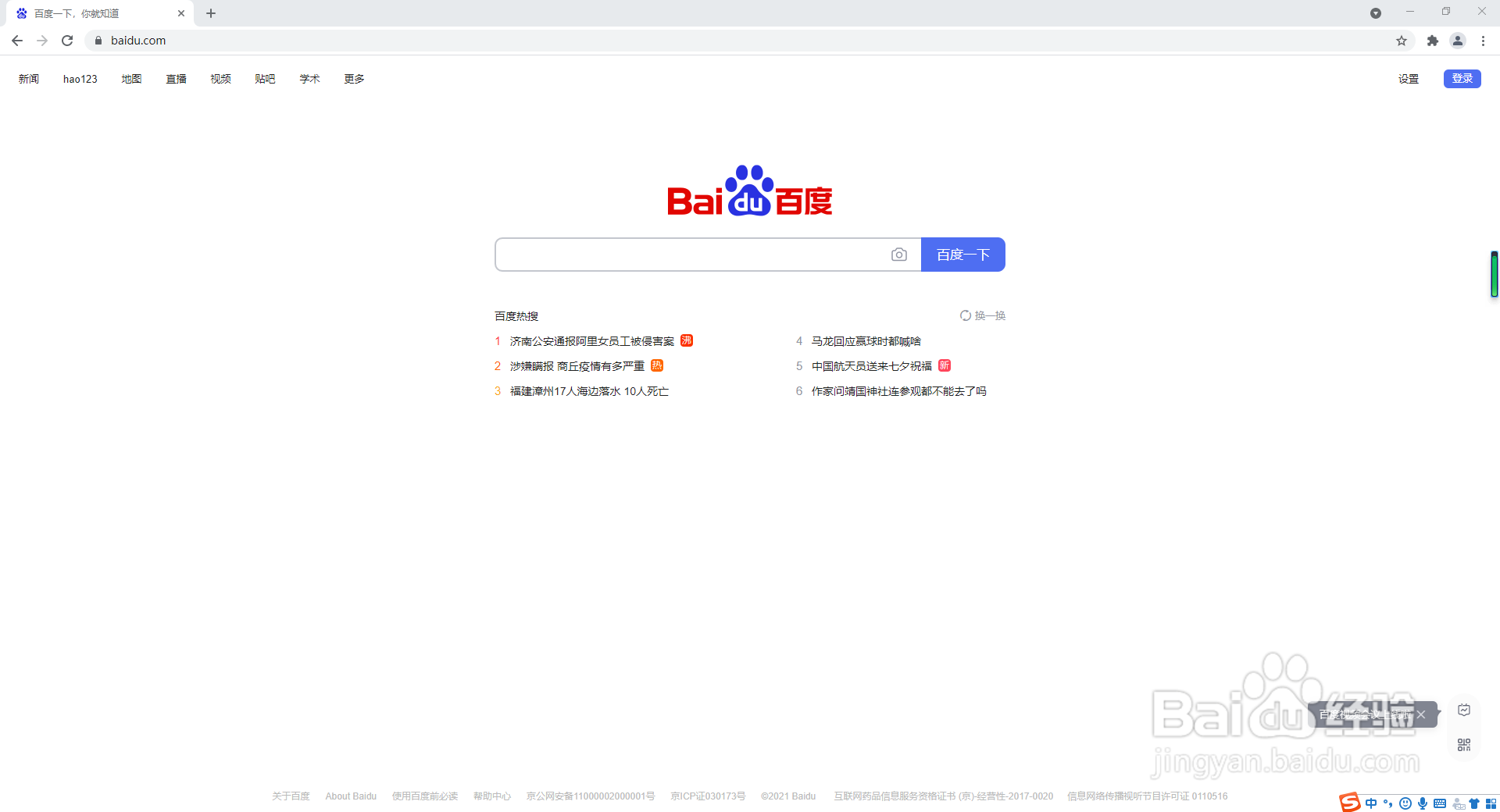Dismiss the 百度视频会议上线啦 tooltip

1421,714
